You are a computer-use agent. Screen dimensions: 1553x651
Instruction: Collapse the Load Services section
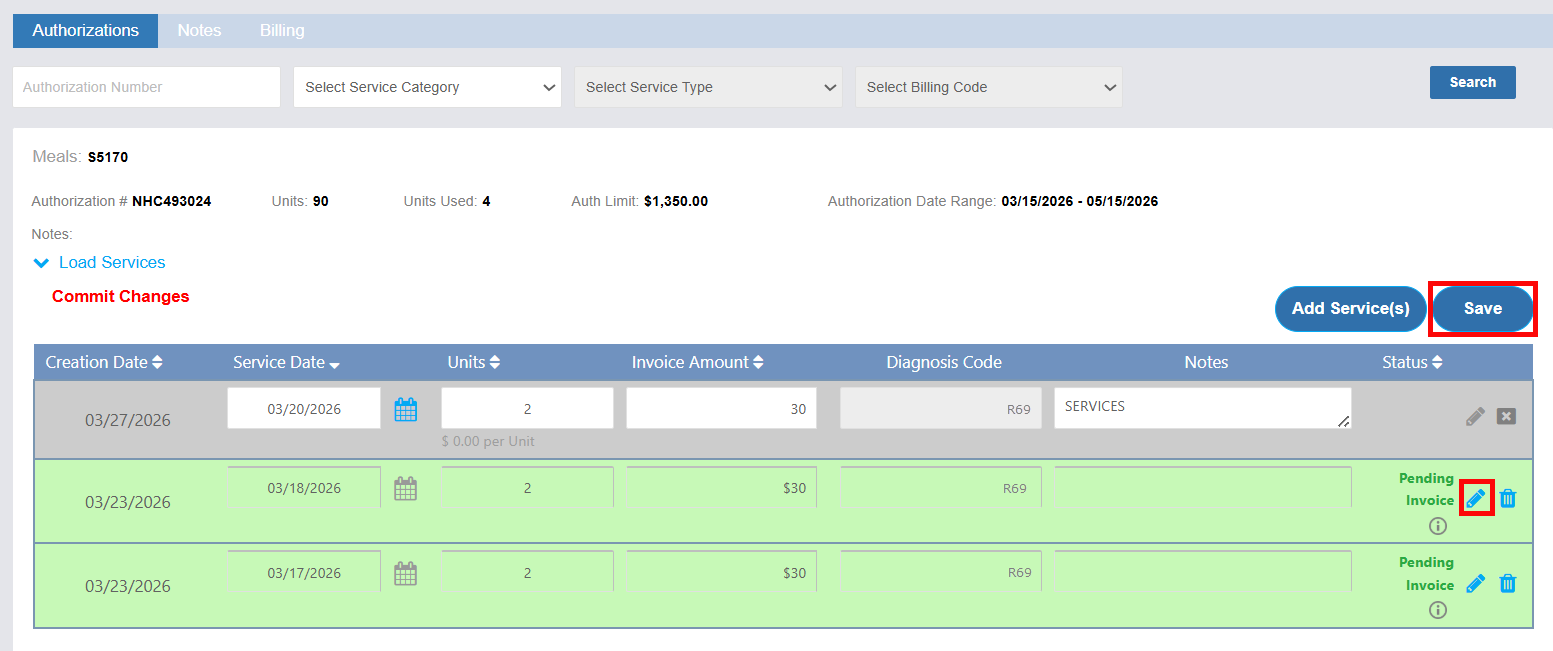pyautogui.click(x=99, y=263)
